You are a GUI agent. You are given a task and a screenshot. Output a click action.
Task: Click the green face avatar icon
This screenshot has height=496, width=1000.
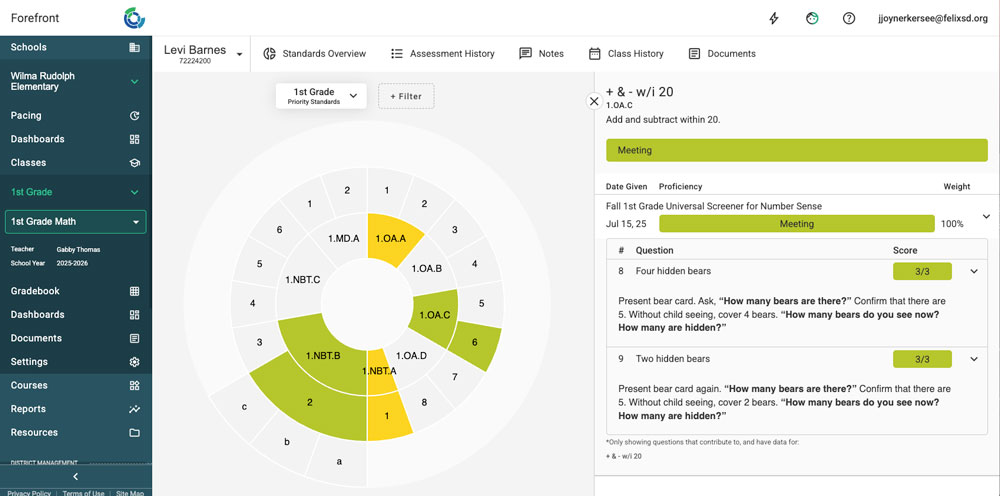pos(812,18)
